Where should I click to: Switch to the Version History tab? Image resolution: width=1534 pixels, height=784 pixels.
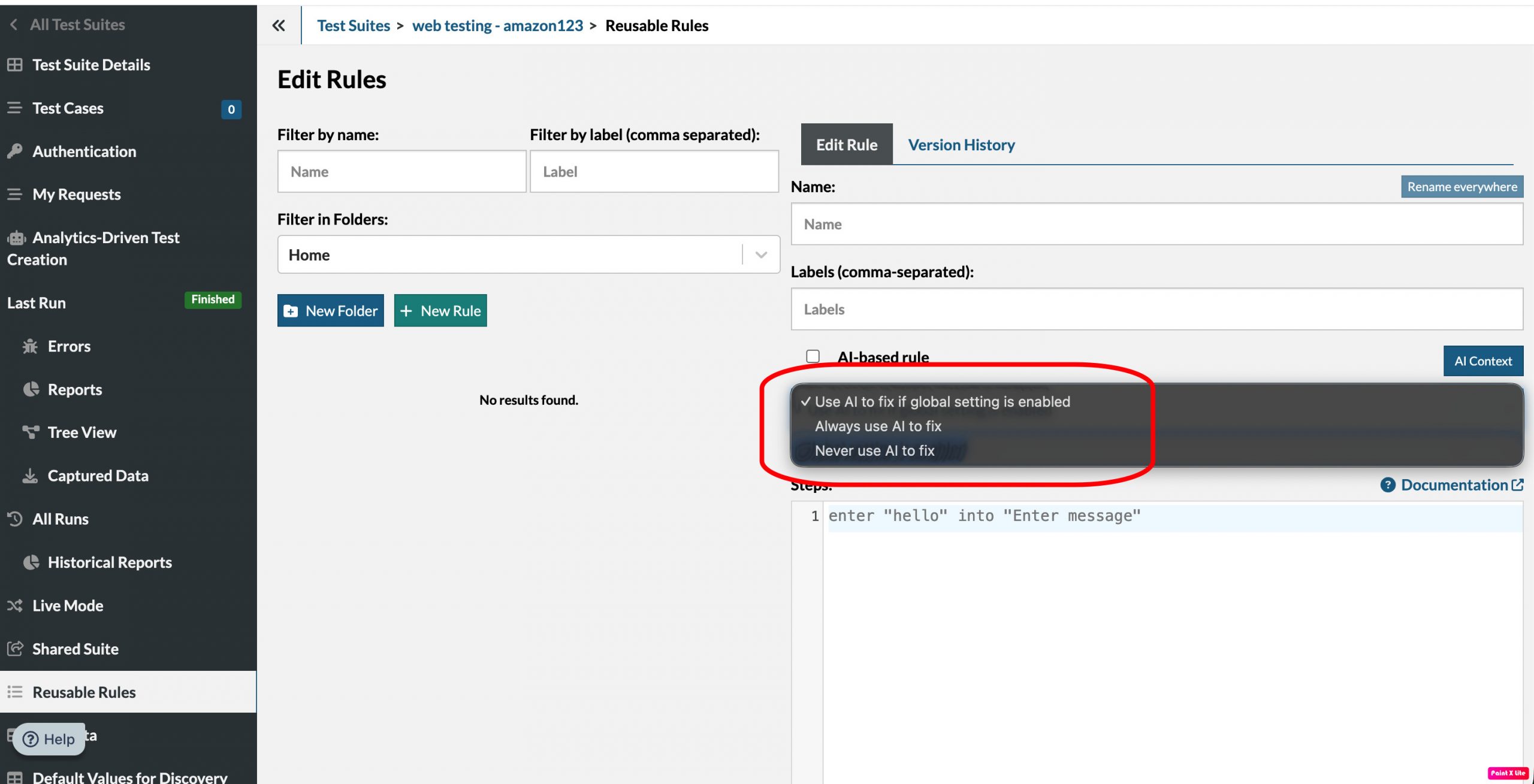pos(961,145)
